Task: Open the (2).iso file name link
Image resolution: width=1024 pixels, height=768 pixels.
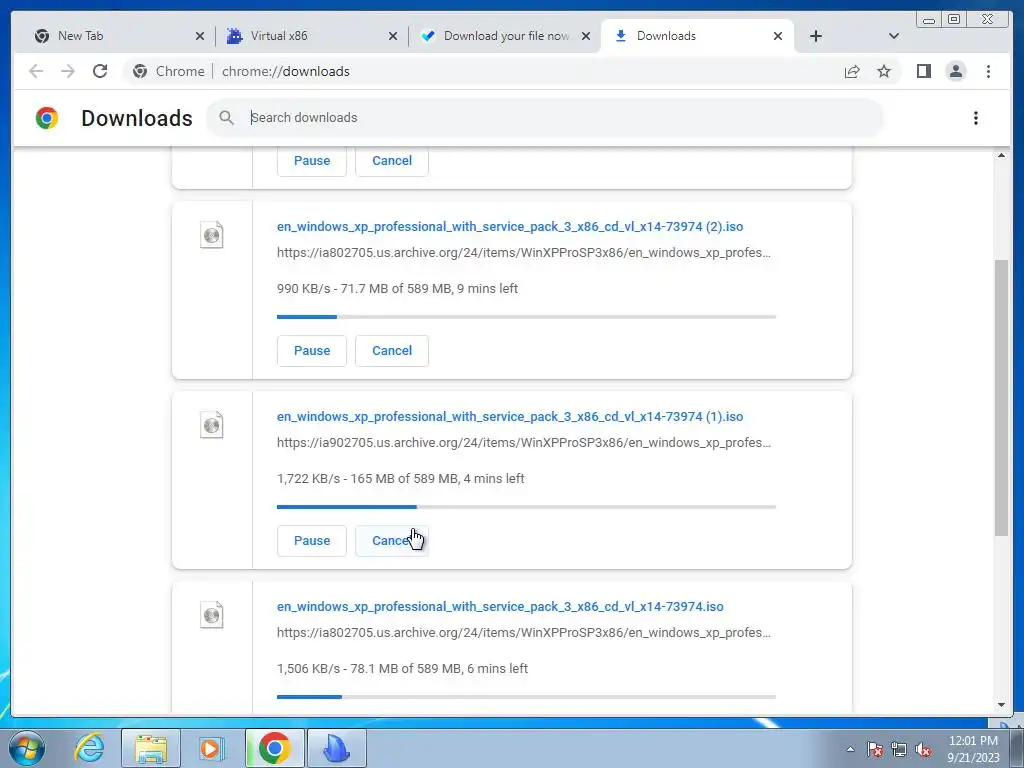Action: click(x=510, y=227)
